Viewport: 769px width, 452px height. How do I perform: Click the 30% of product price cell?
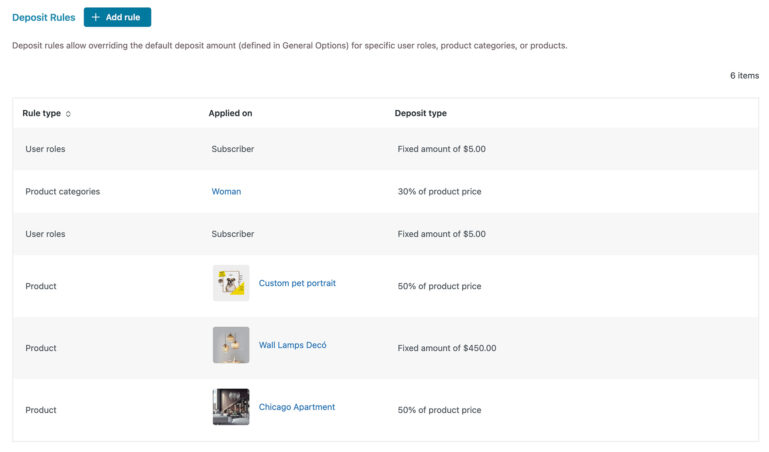click(x=439, y=192)
